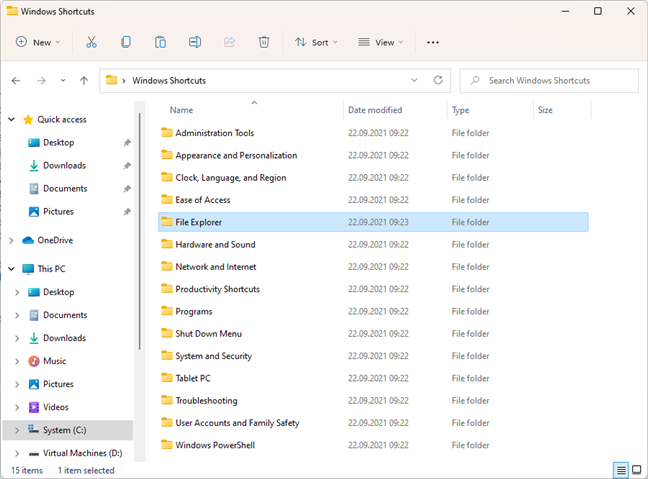Click the New button in toolbar
648x479 pixels.
(x=38, y=42)
